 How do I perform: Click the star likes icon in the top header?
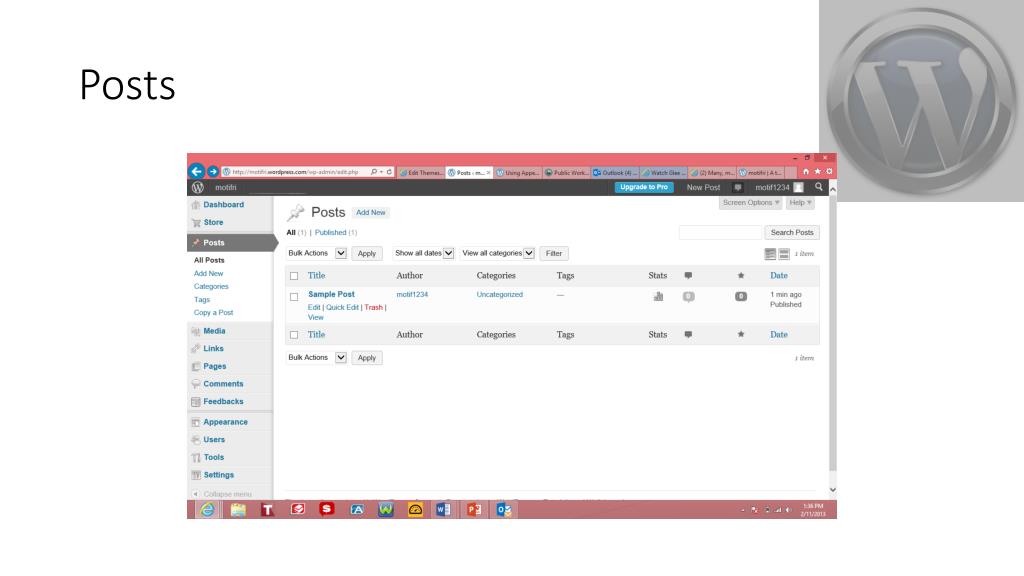click(741, 276)
